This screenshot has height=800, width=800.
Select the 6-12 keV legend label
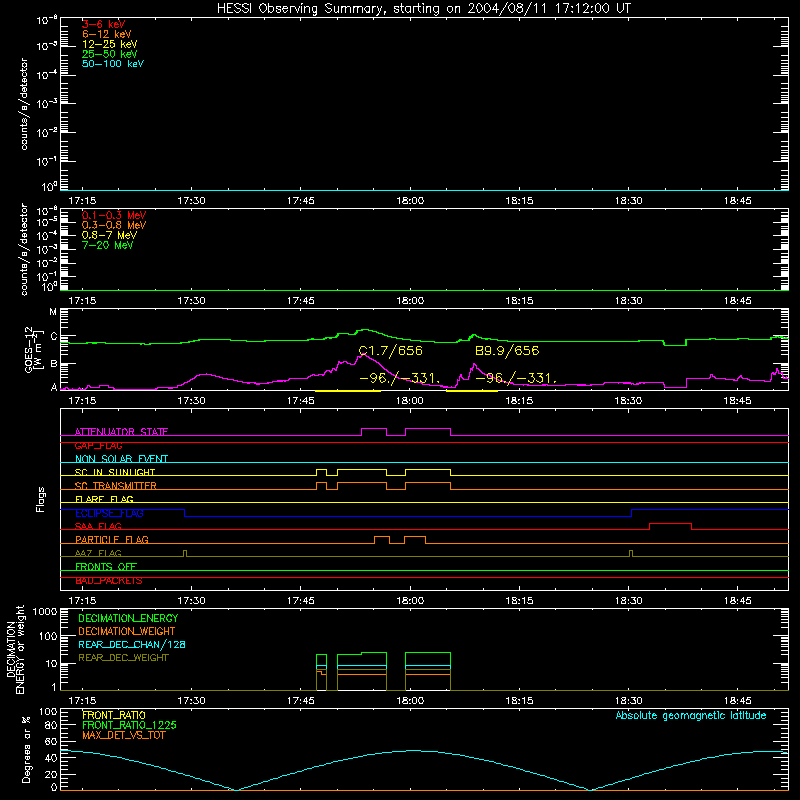[x=107, y=34]
